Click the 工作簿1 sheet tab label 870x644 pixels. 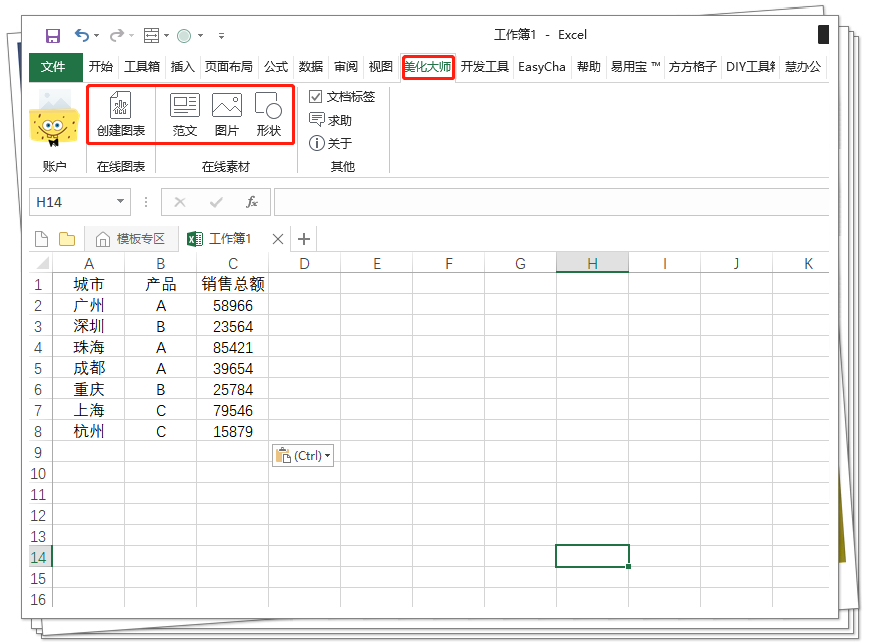tap(232, 238)
